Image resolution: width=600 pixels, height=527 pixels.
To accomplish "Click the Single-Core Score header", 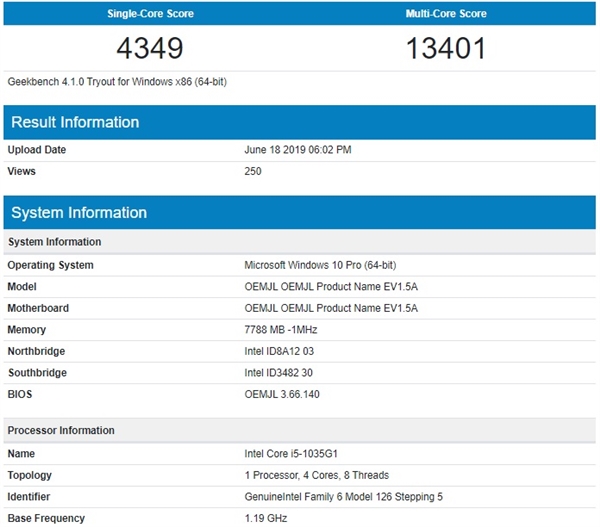I will pos(150,14).
